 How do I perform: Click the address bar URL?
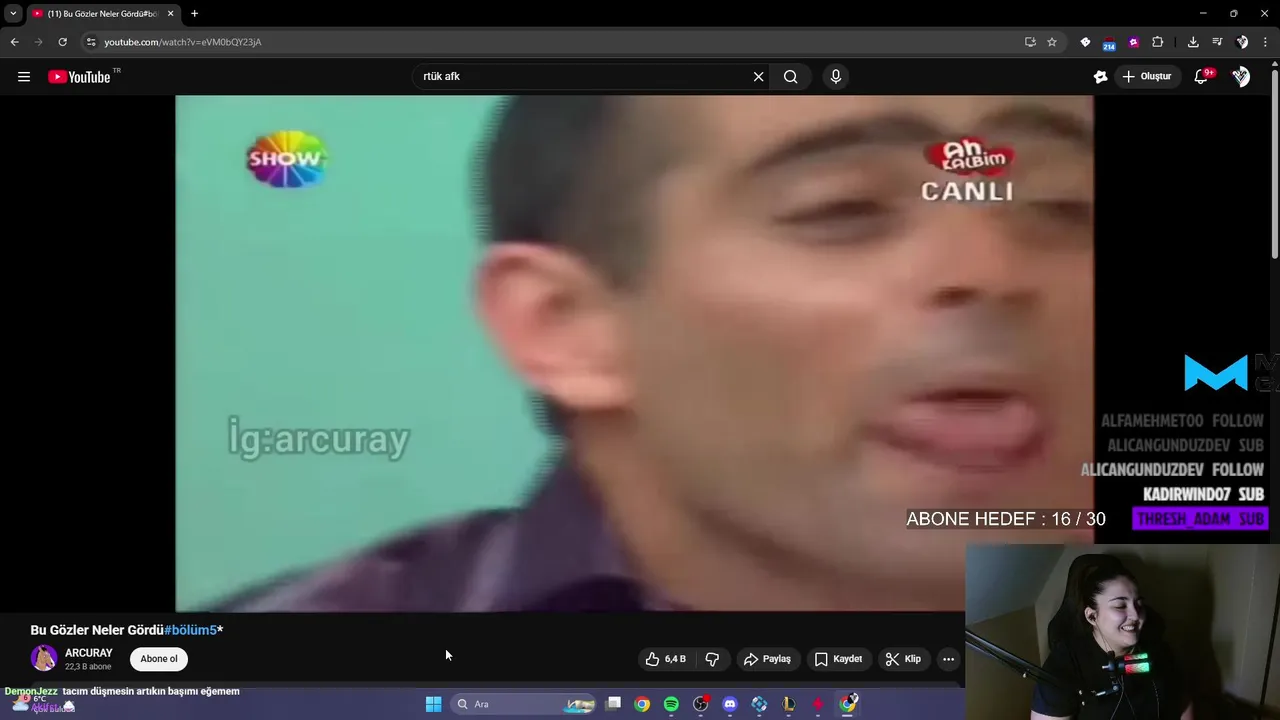click(x=183, y=42)
